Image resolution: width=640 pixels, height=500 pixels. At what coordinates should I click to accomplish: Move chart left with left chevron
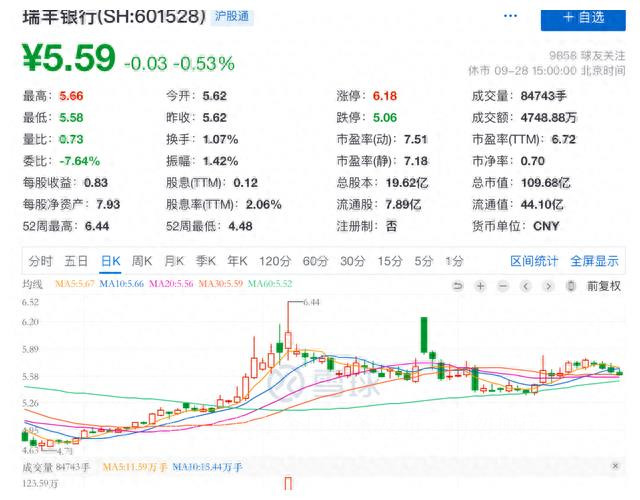(x=526, y=286)
